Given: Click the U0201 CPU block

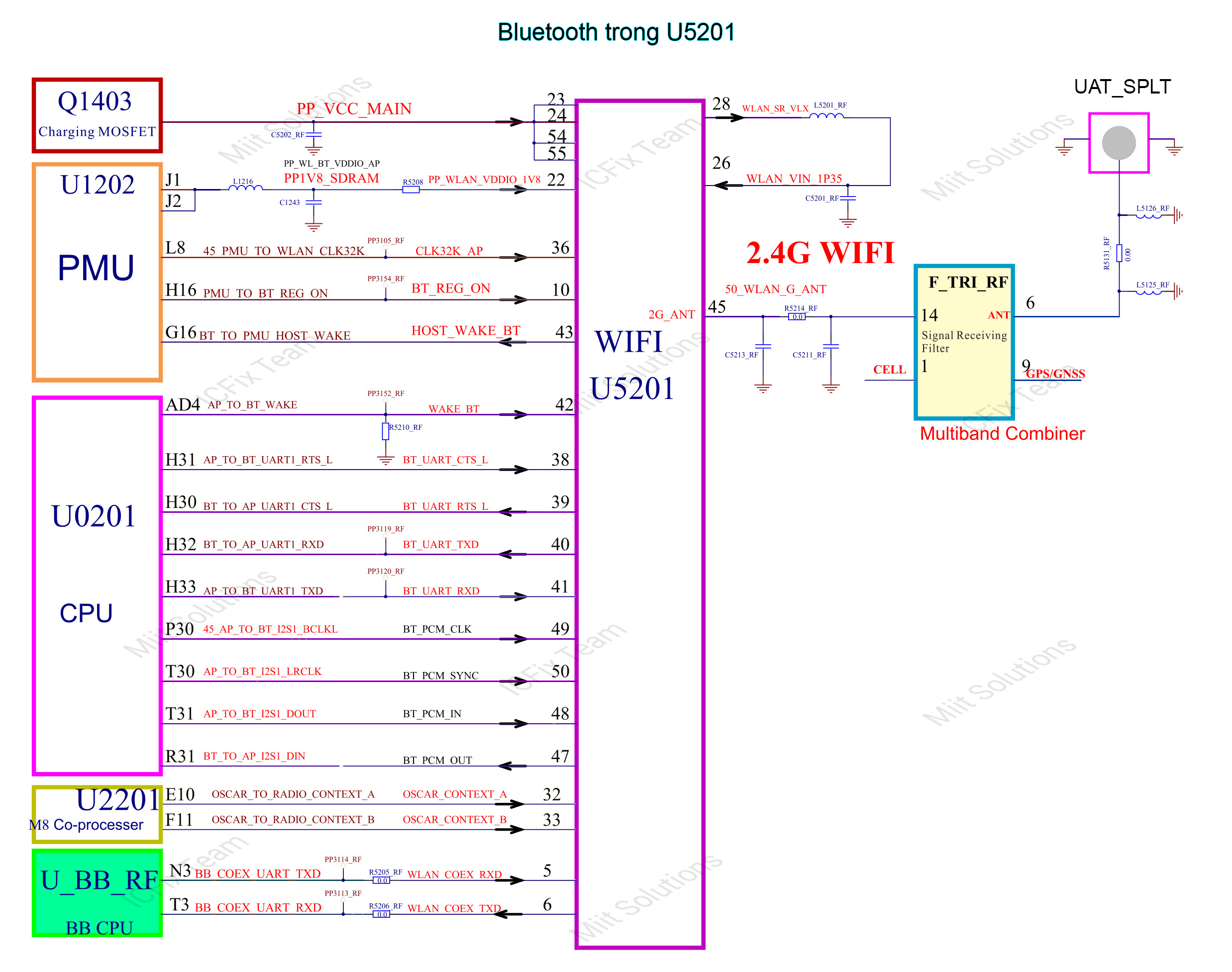Looking at the screenshot, I should coord(97,585).
